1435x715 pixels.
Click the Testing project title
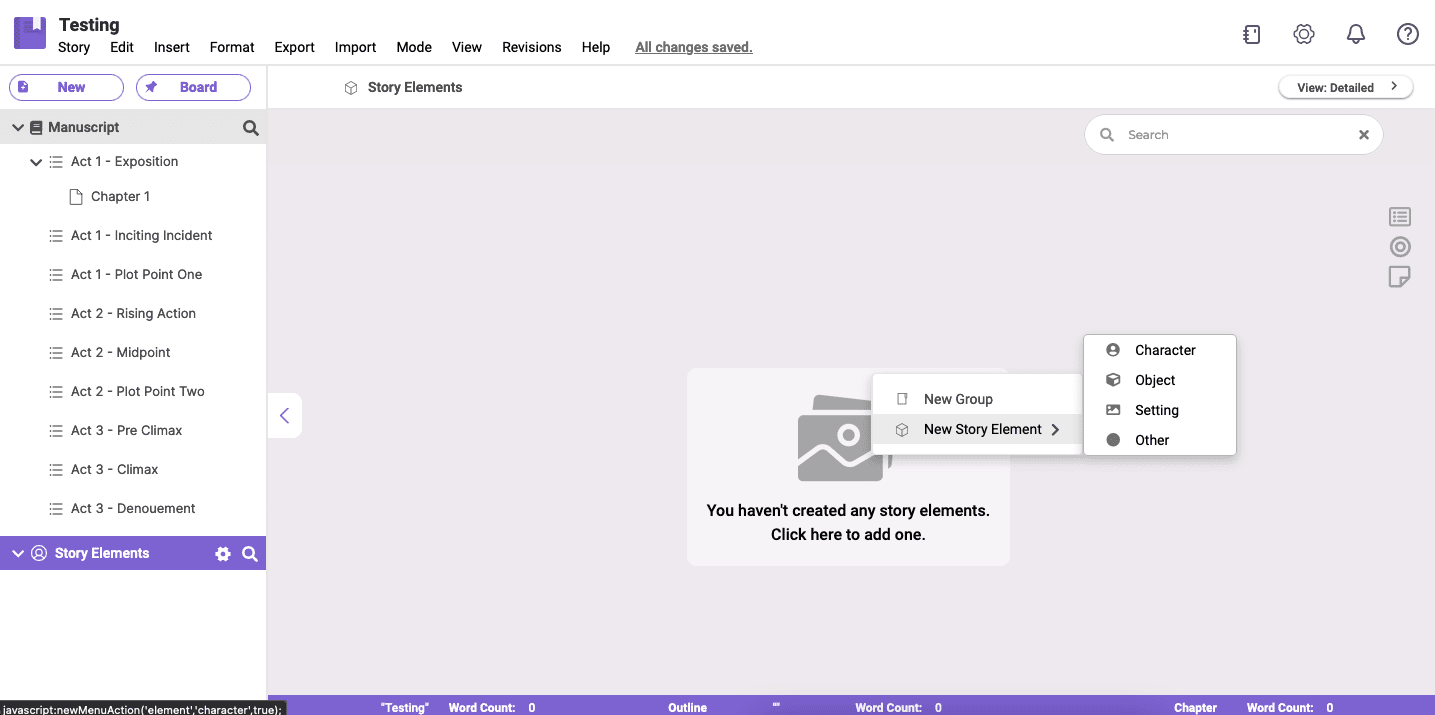89,25
